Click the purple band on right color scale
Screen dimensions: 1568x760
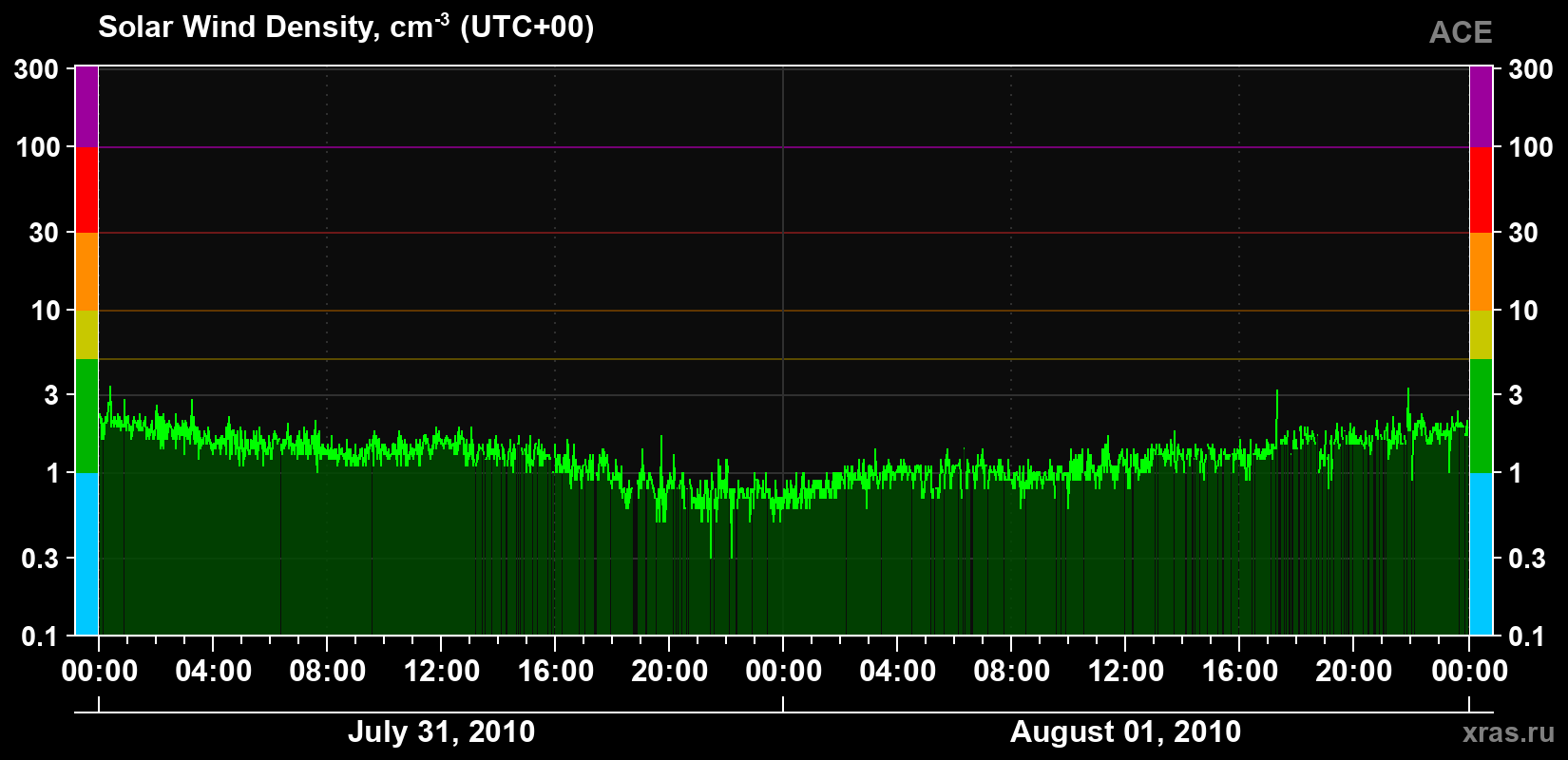tap(1482, 106)
